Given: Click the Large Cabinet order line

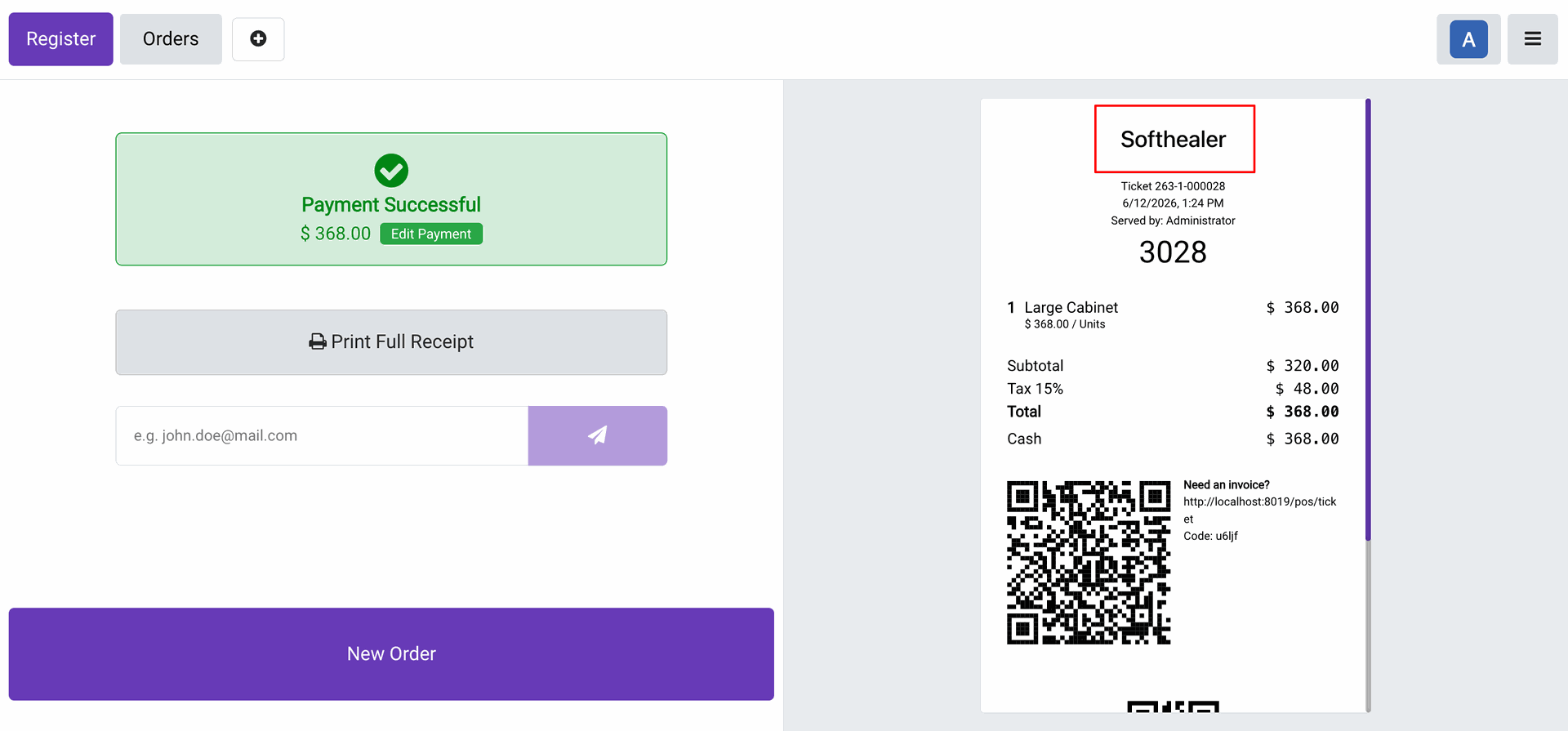Looking at the screenshot, I should [1173, 314].
